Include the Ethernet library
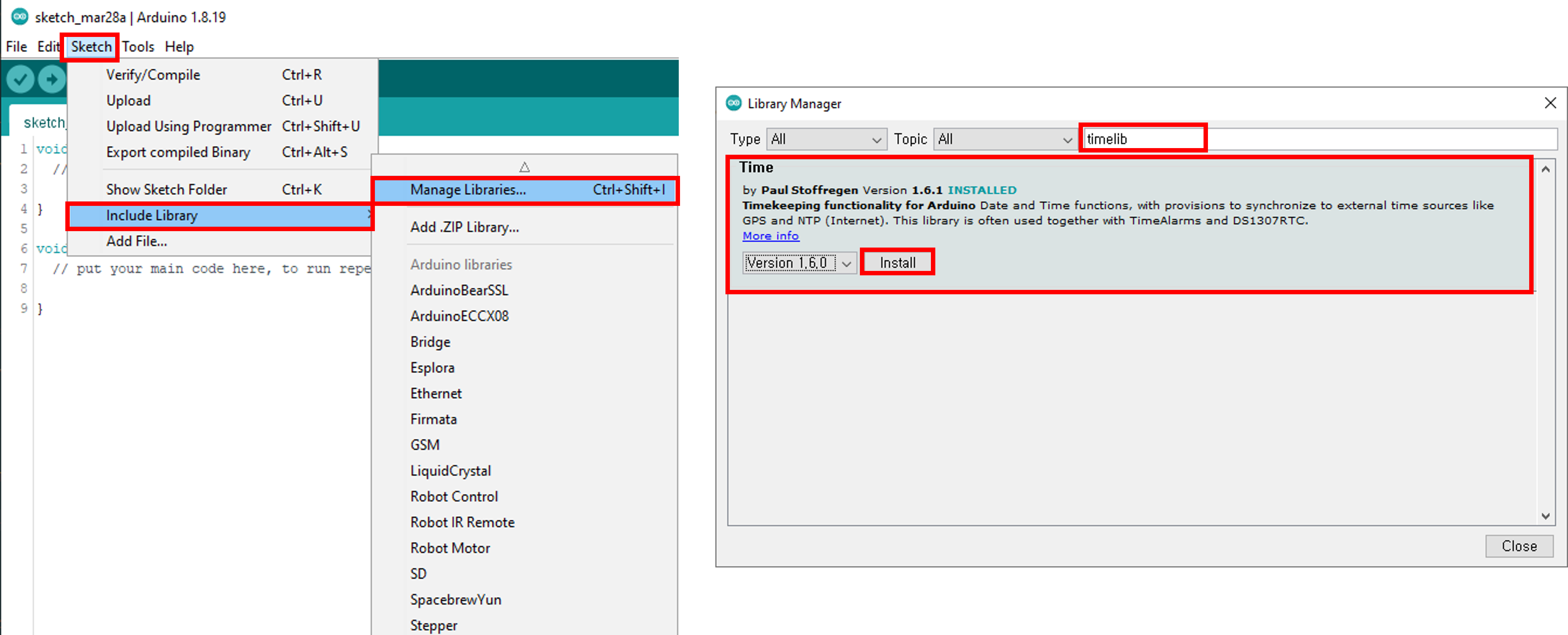The image size is (1568, 635). coord(436,393)
